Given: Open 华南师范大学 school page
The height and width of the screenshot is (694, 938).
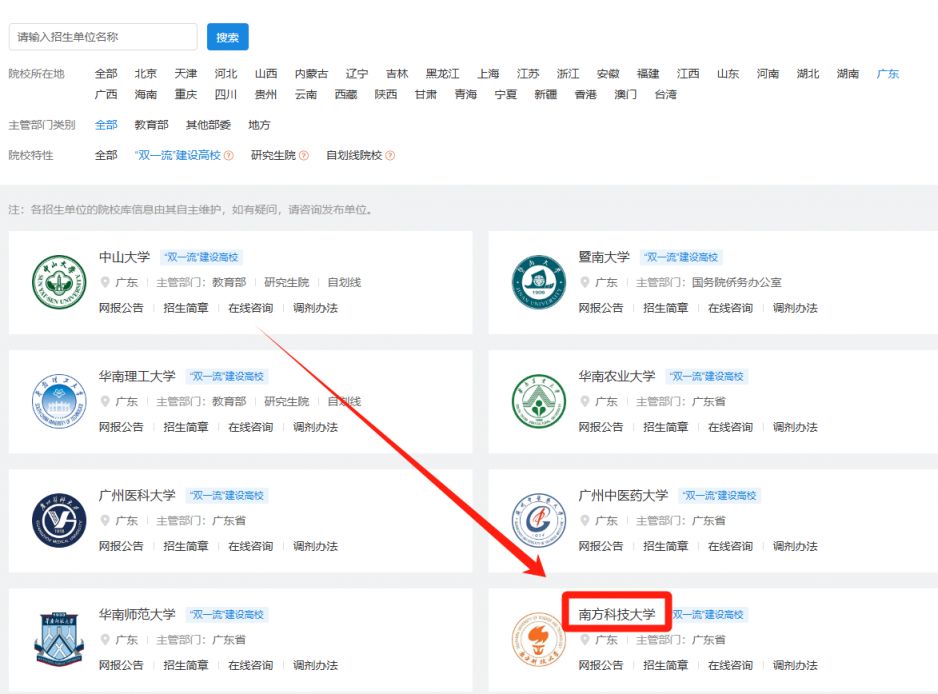Looking at the screenshot, I should click(137, 614).
